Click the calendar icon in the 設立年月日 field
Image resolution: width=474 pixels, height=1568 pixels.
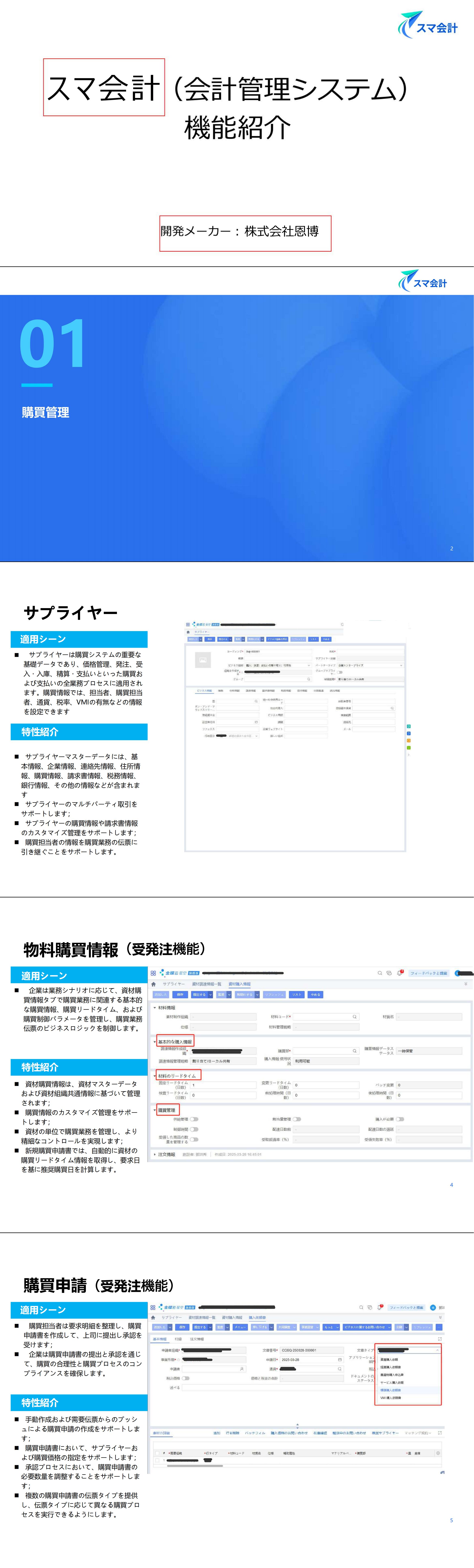[x=256, y=722]
